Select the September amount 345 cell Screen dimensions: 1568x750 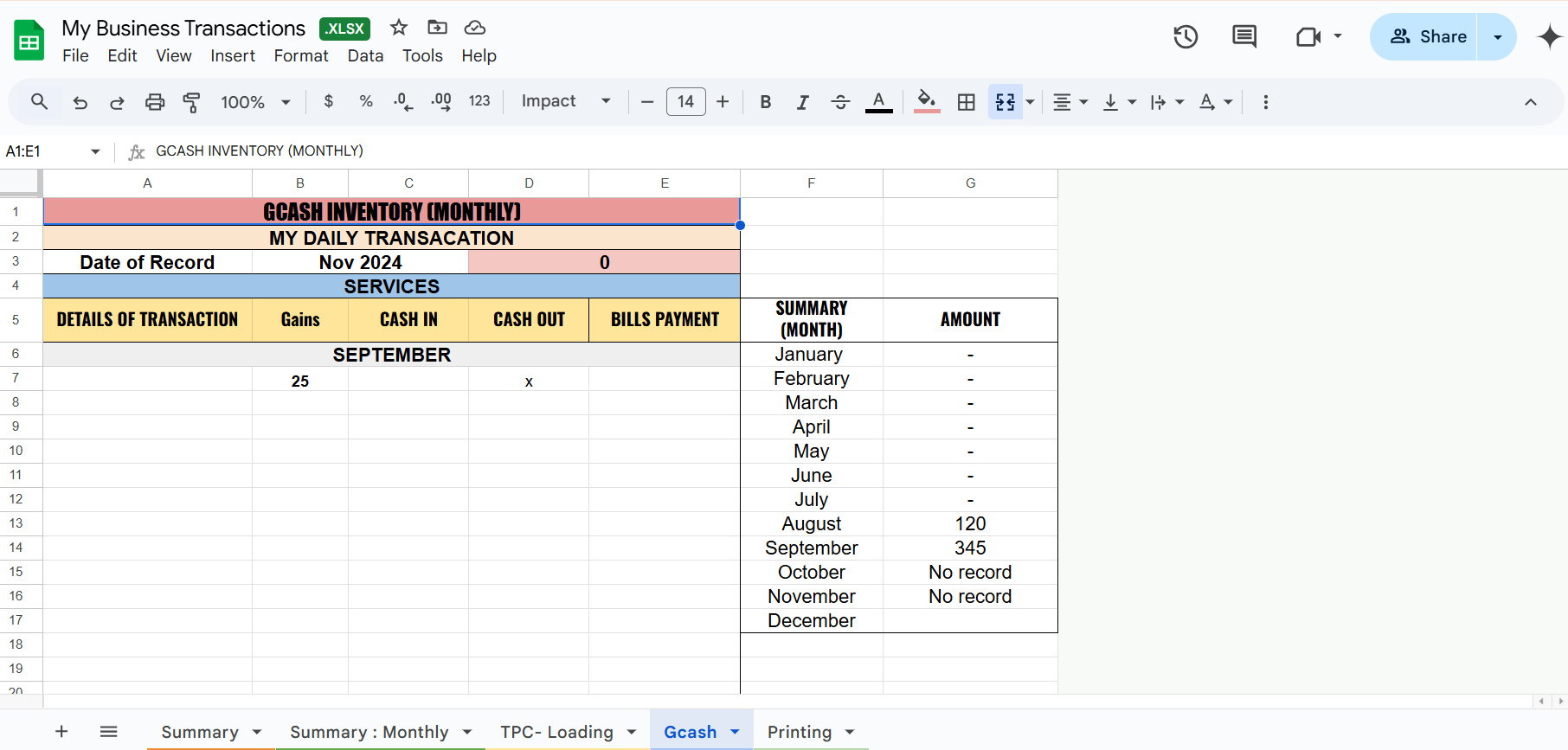point(970,548)
